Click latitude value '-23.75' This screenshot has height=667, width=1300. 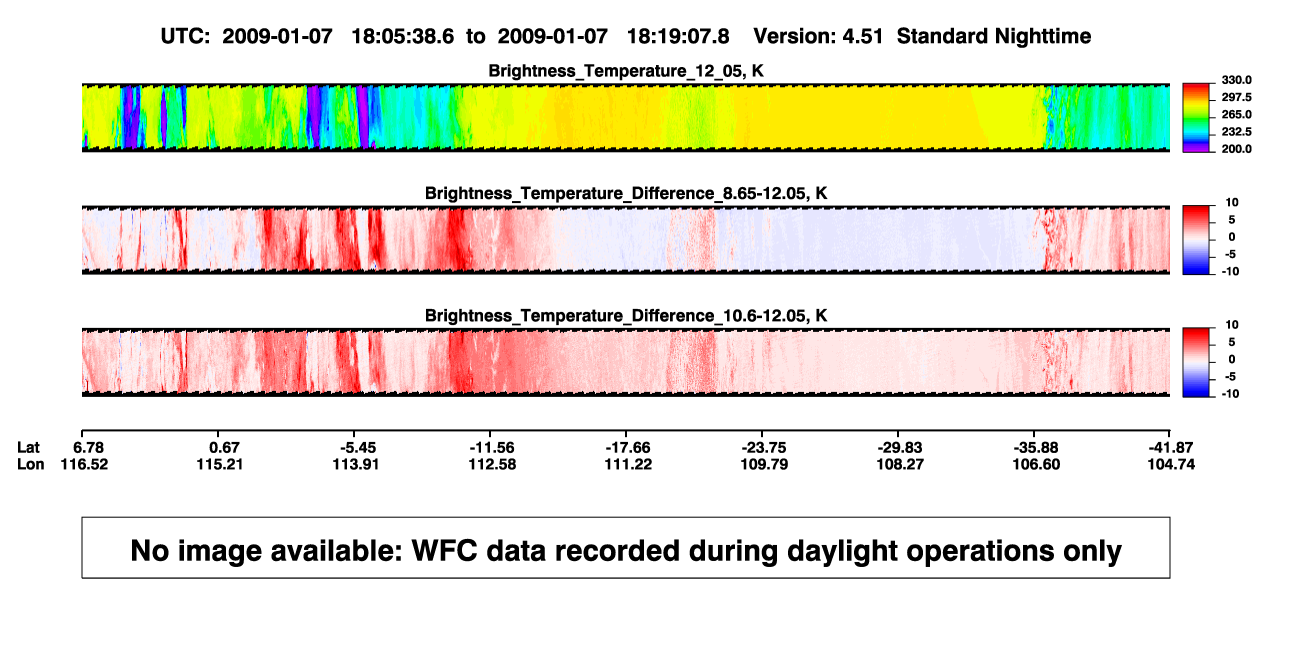coord(763,447)
